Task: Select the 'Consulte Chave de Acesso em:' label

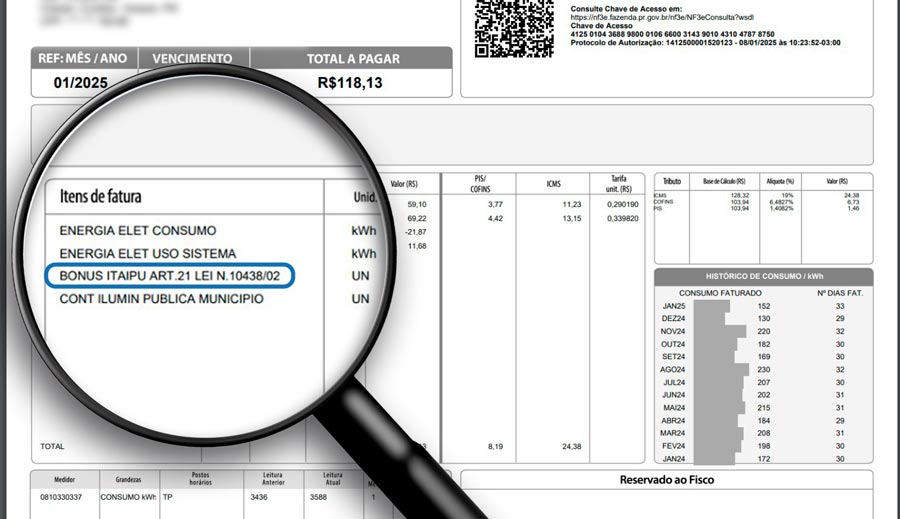Action: pos(626,9)
